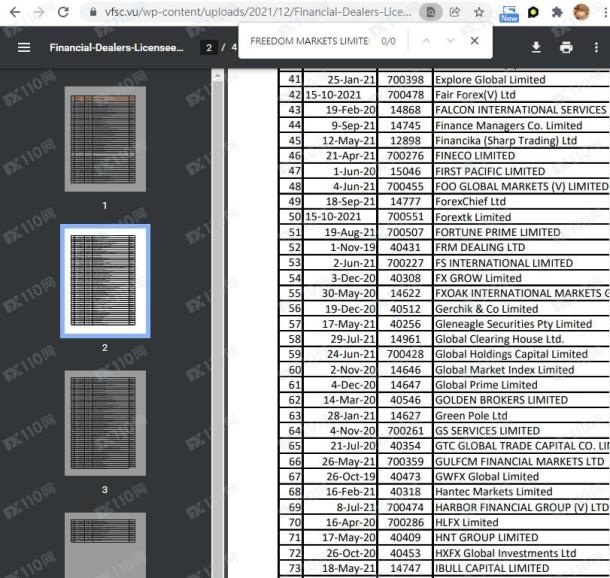The image size is (610, 578).
Task: Close the find bar with X
Action: pyautogui.click(x=474, y=40)
